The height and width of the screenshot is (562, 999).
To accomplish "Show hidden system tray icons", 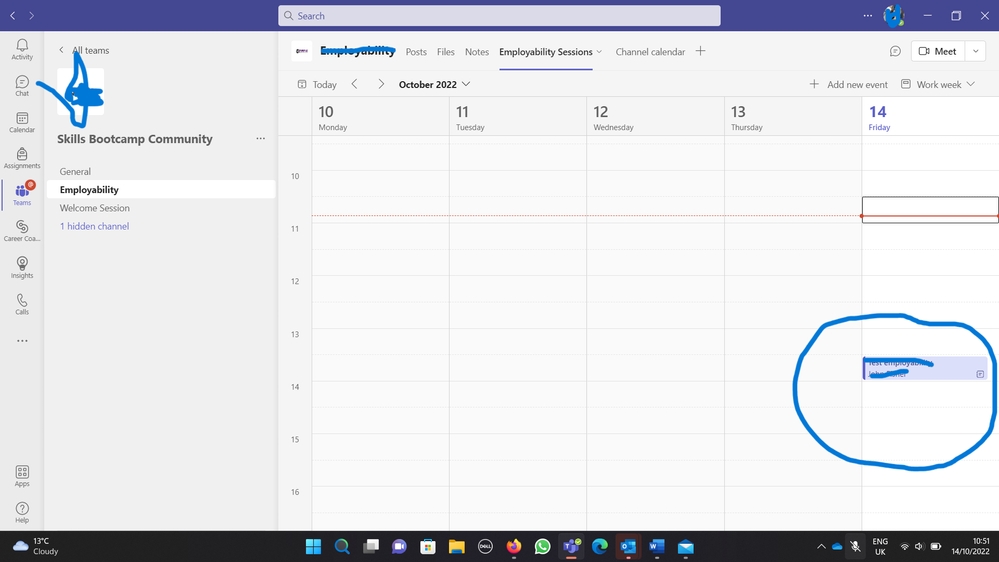I will 821,546.
